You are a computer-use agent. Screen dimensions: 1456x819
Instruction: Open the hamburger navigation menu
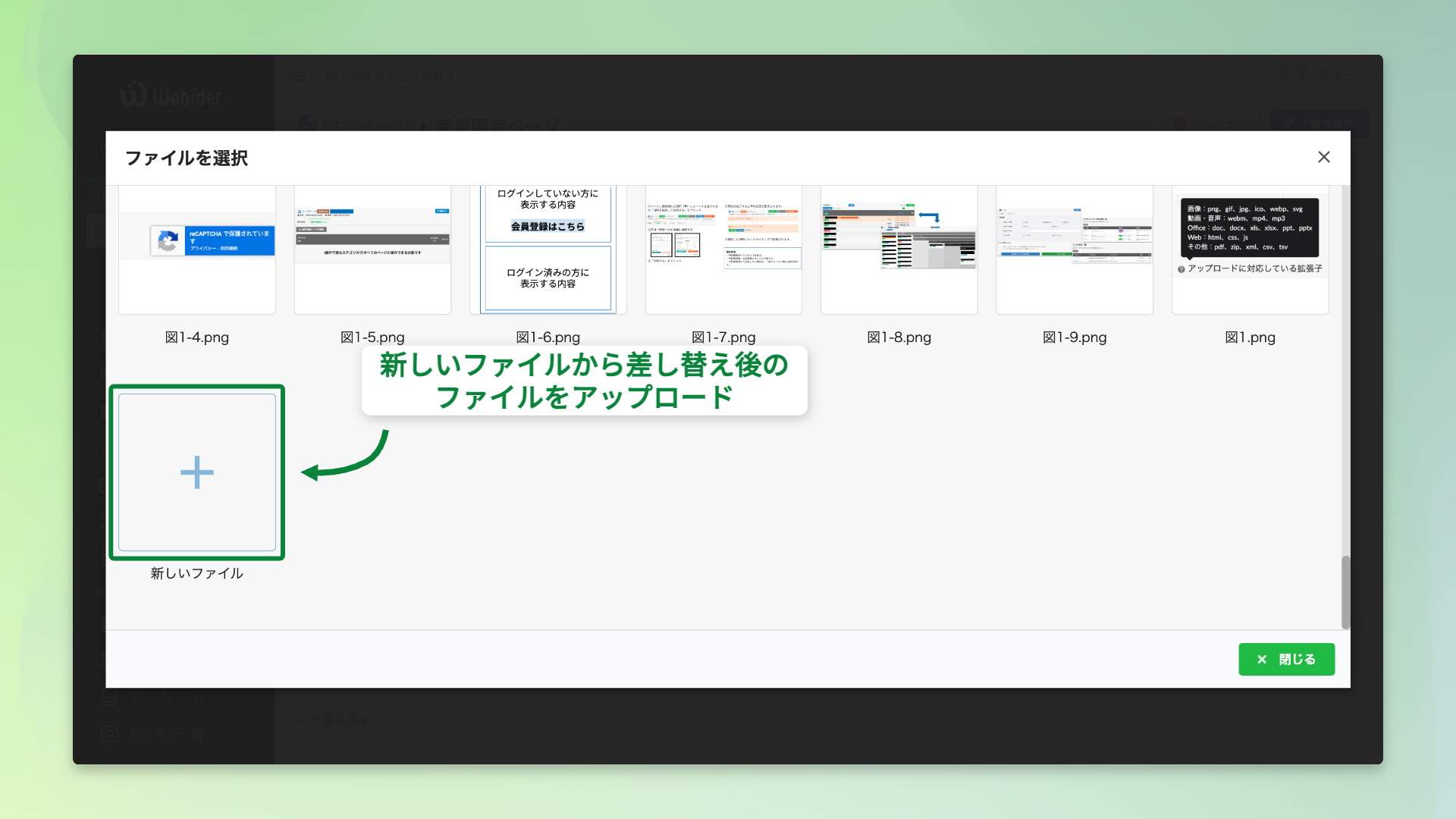(x=297, y=75)
